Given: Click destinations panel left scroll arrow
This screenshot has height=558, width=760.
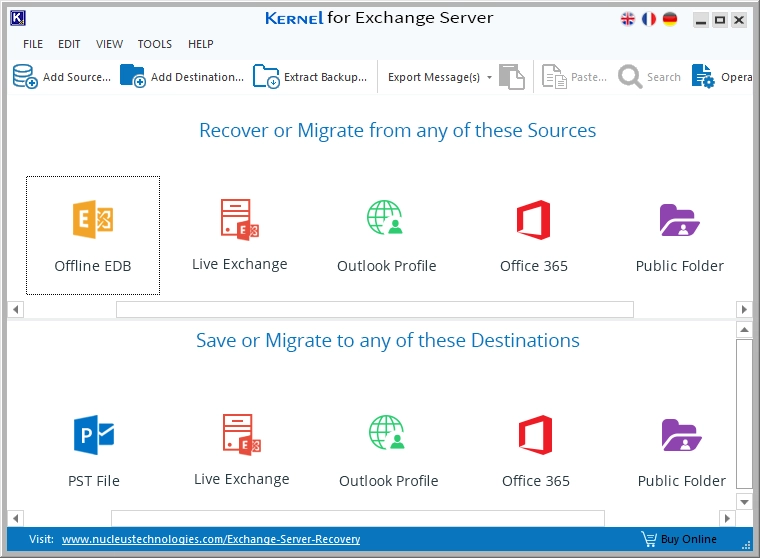Looking at the screenshot, I should 16,518.
